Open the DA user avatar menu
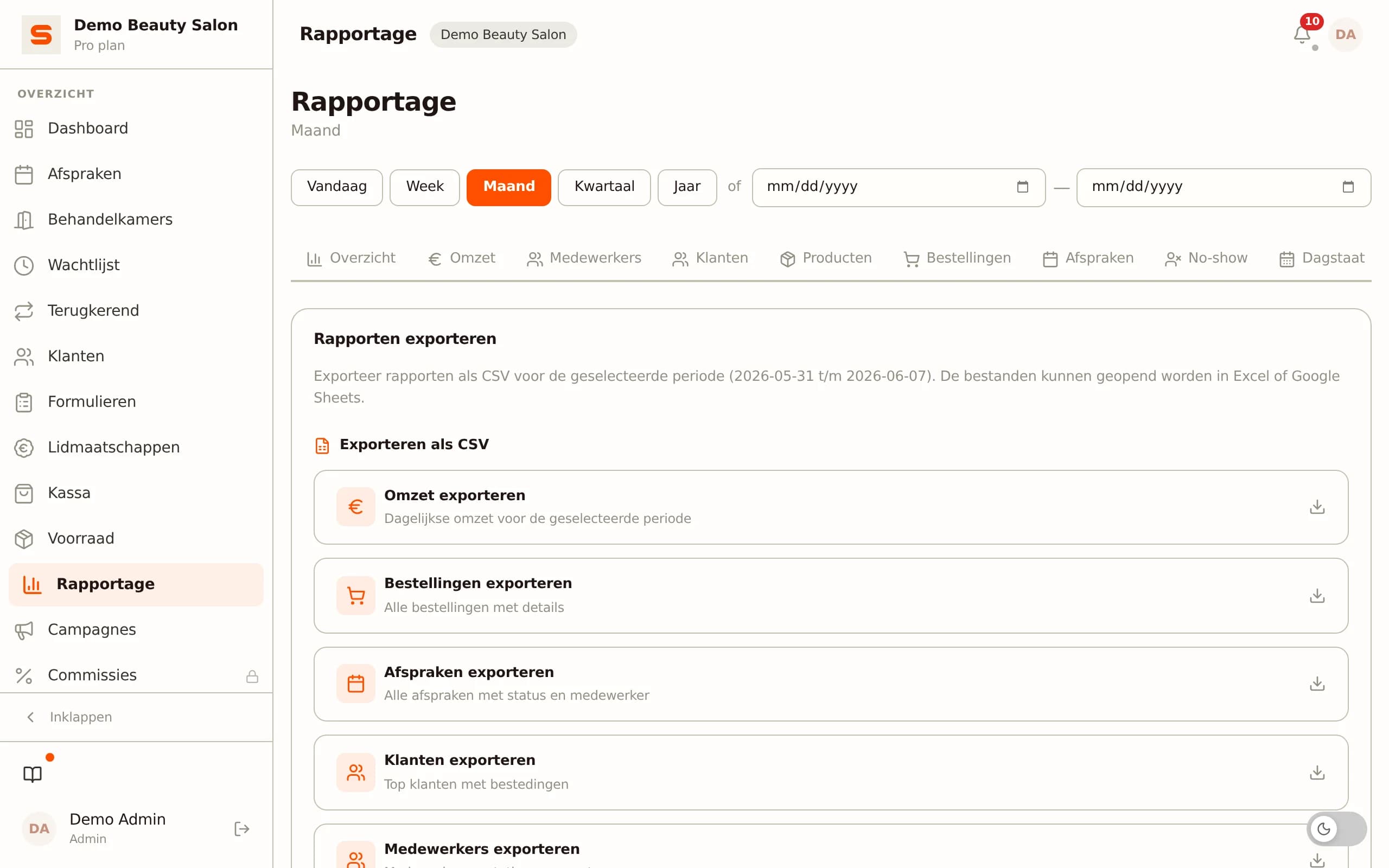 [x=1345, y=34]
